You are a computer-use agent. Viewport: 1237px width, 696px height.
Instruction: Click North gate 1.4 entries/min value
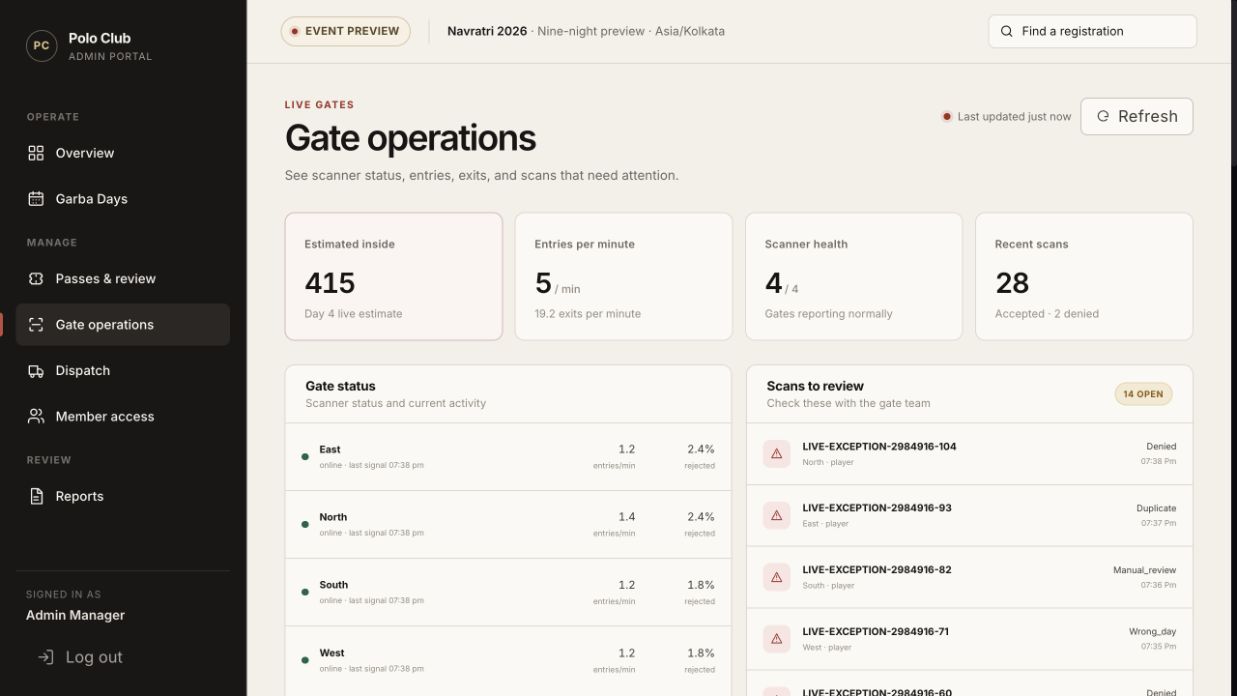click(626, 517)
